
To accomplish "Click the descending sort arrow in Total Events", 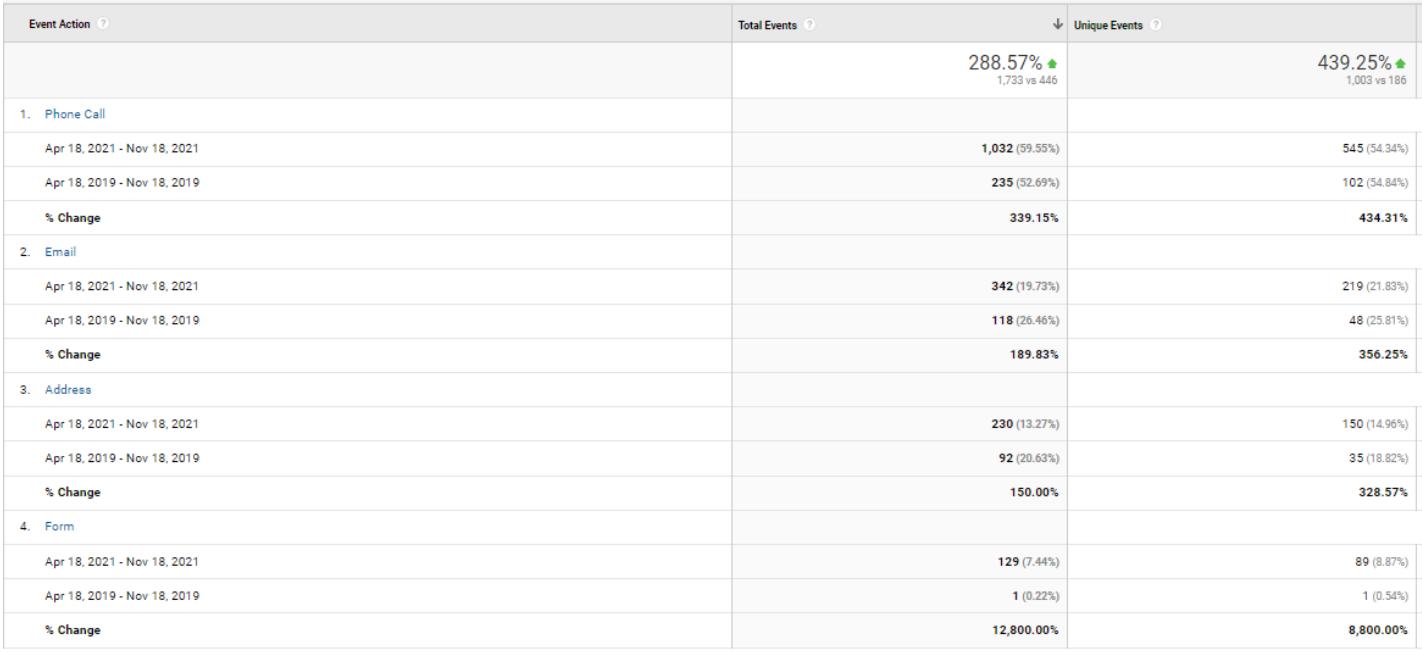I will tap(1059, 25).
